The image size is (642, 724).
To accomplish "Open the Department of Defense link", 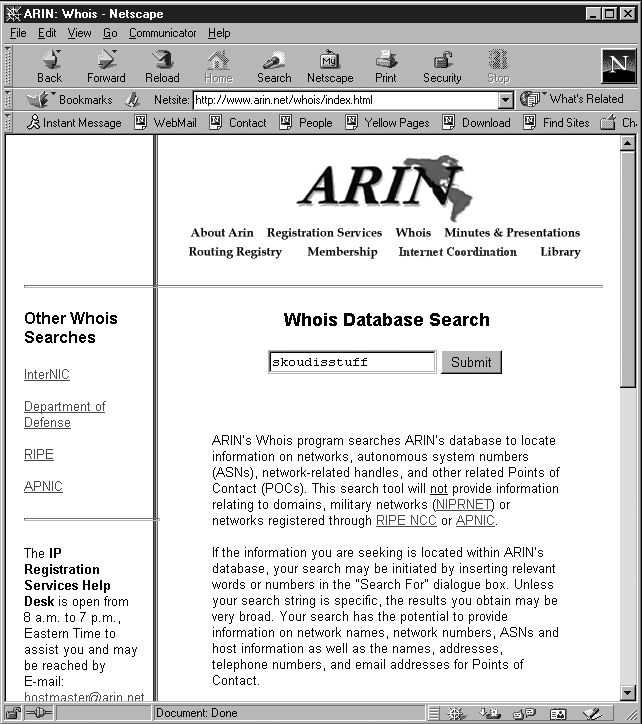I will coord(65,415).
